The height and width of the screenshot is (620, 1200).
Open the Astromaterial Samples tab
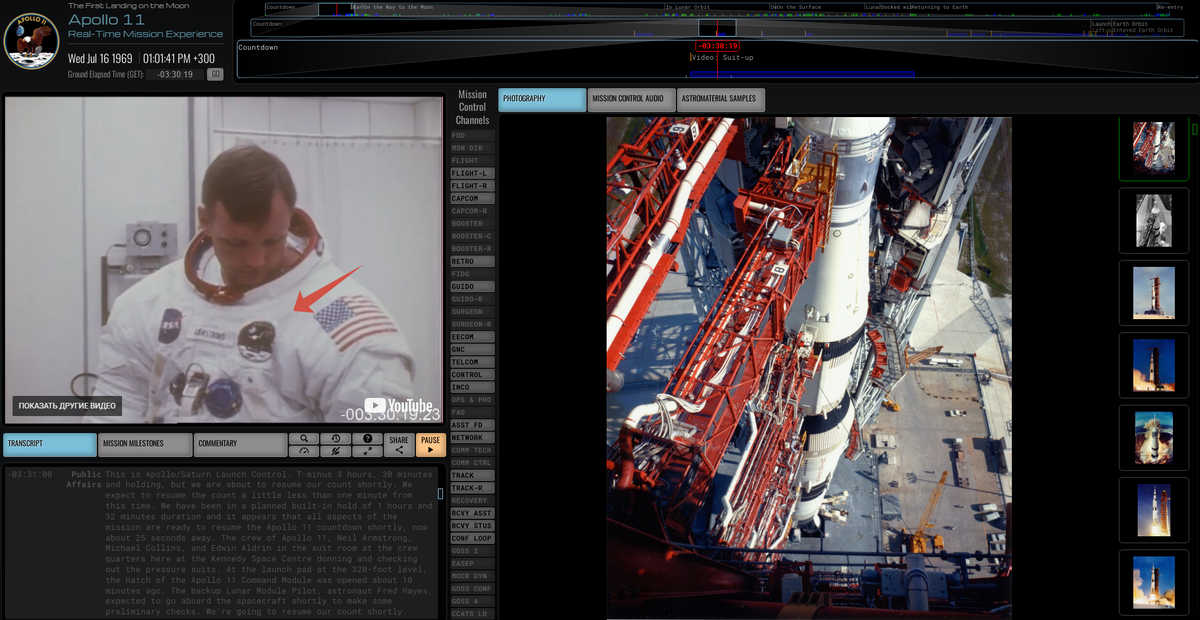click(x=722, y=99)
